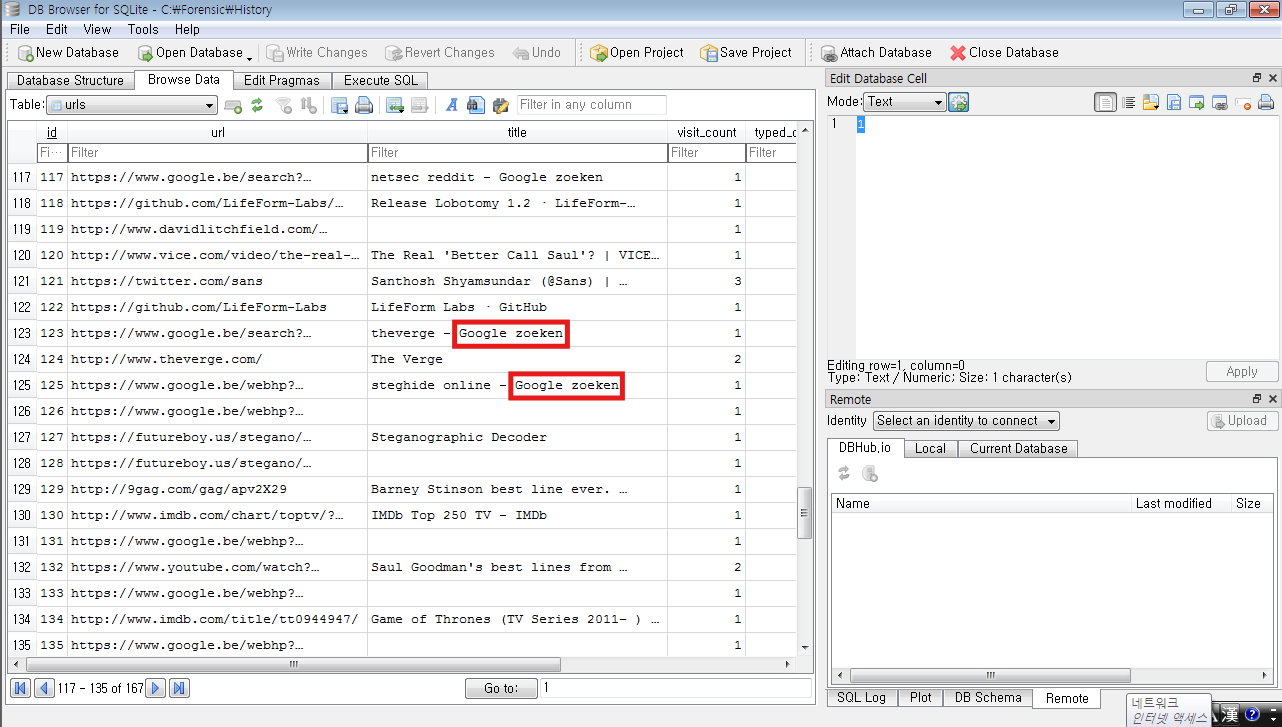Click the set as NULL icon
The image size is (1282, 727).
tap(1243, 102)
